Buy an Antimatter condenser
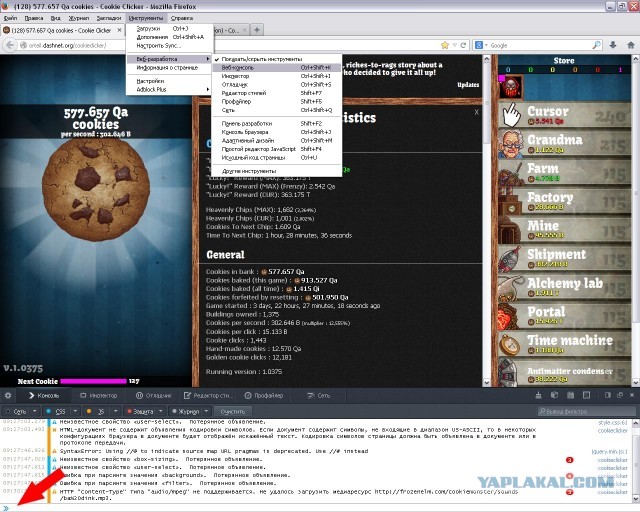640x512 pixels. 564,373
